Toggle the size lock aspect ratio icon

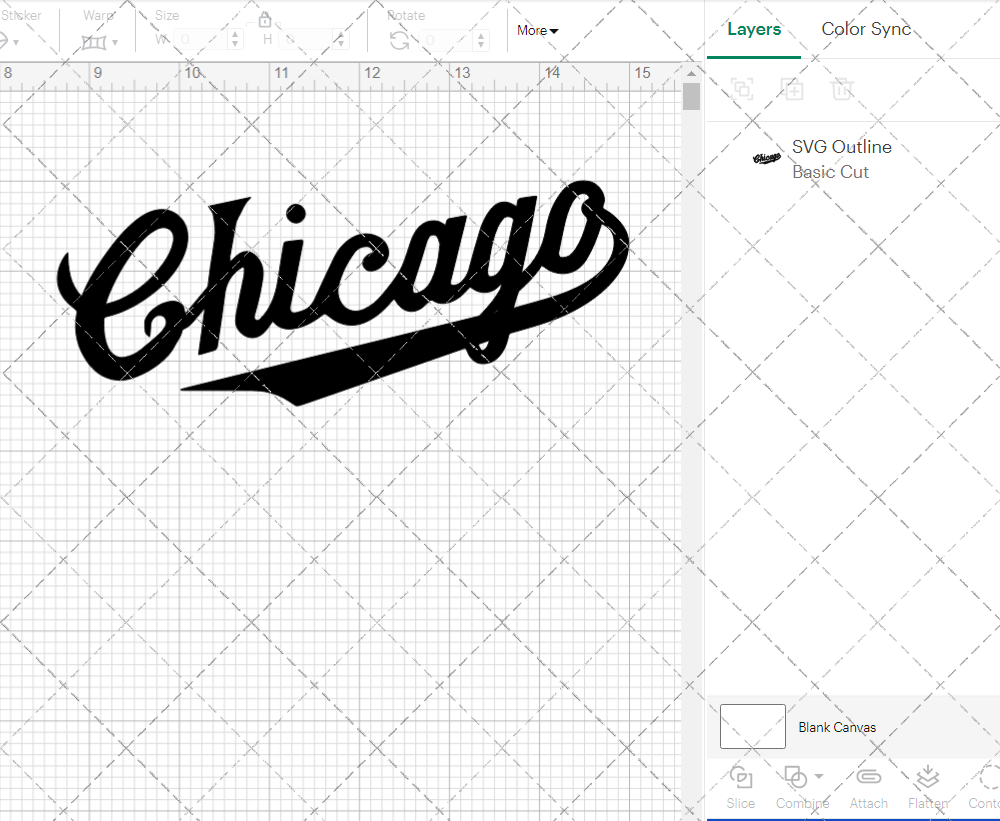click(265, 20)
